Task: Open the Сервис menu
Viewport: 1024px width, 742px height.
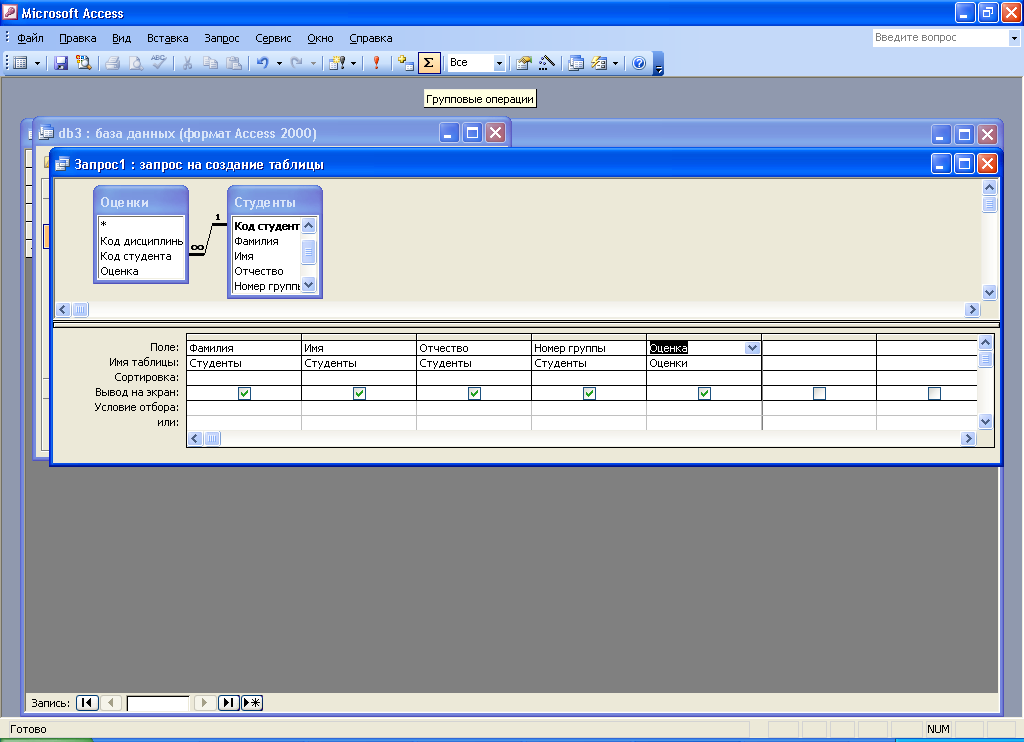Action: (273, 38)
